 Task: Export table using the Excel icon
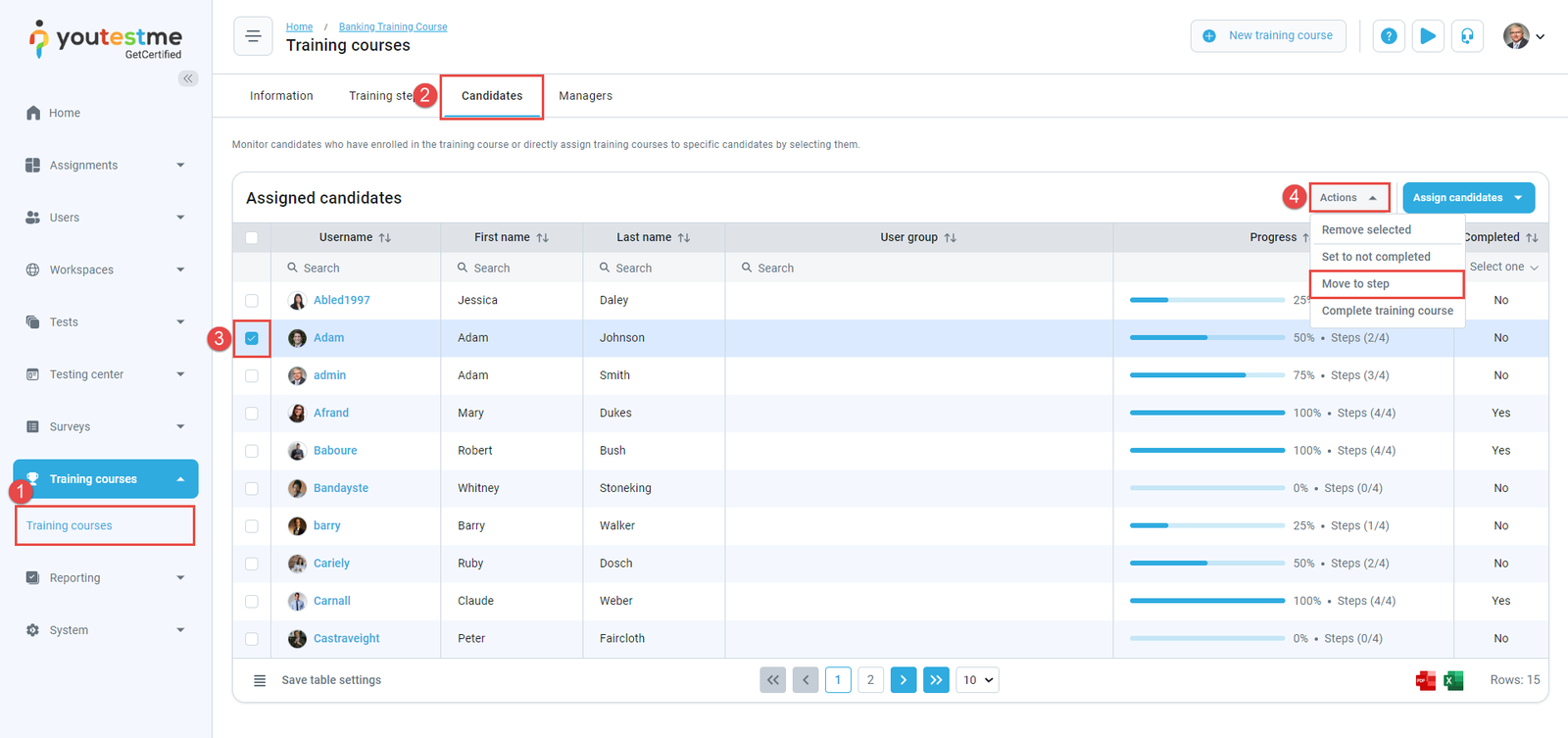point(1453,680)
